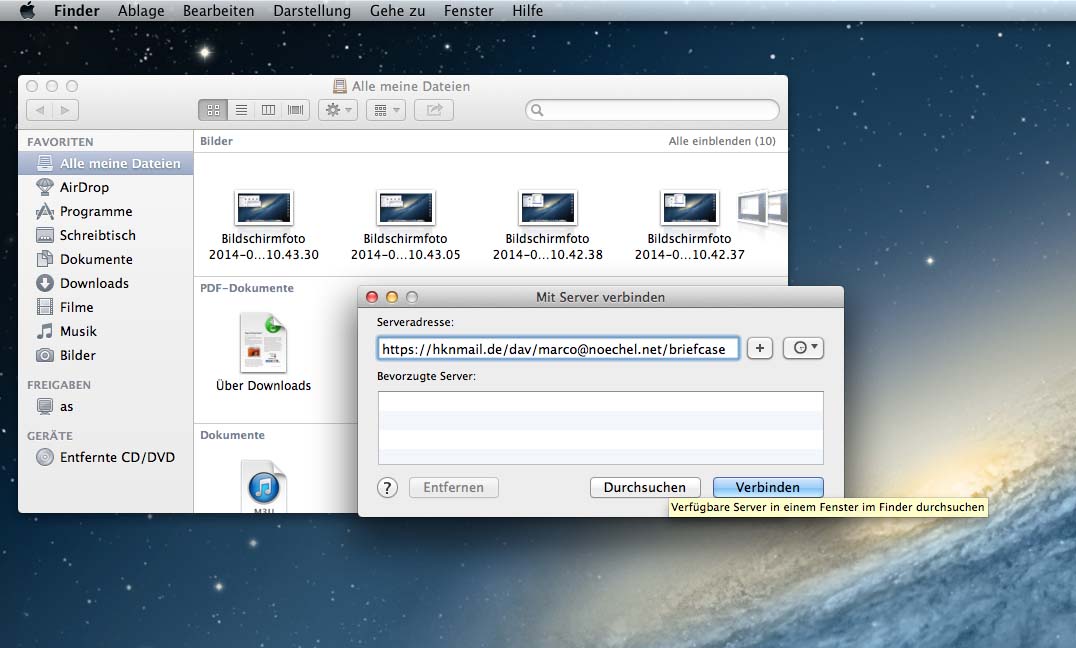Switch Finder to list view
This screenshot has height=648, width=1076.
240,110
